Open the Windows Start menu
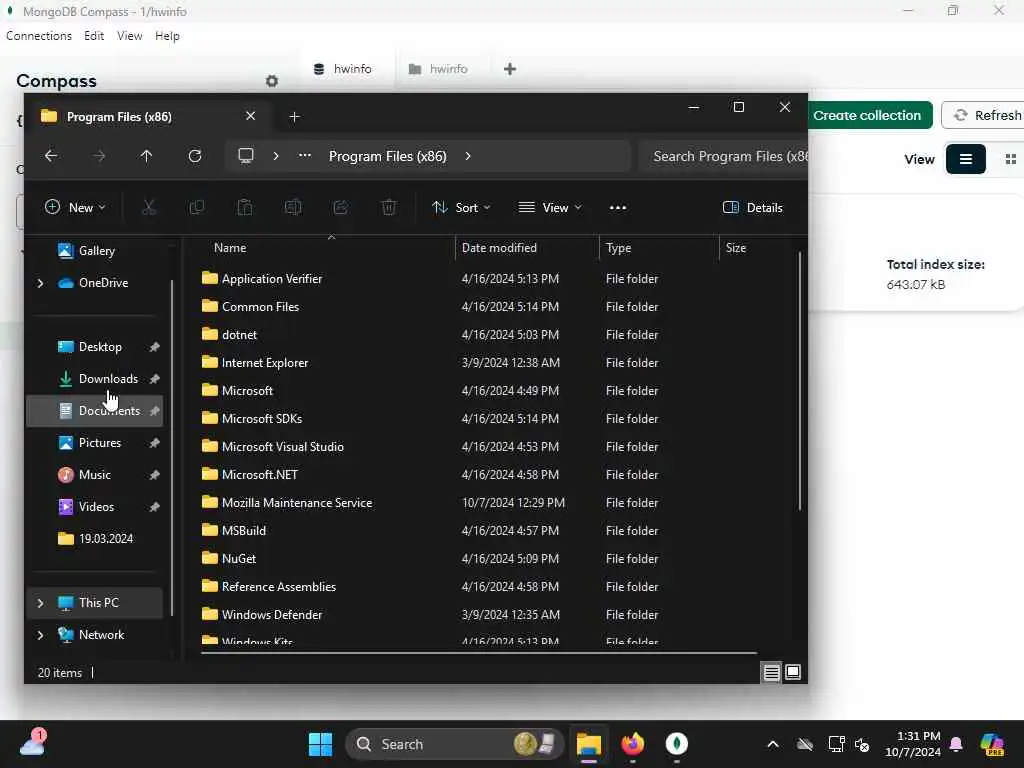Image resolution: width=1024 pixels, height=768 pixels. click(320, 744)
